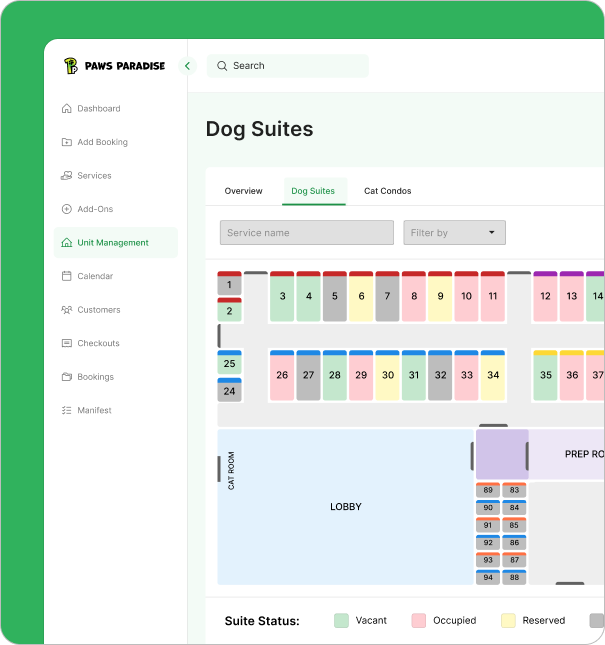
Task: Switch to the Cat Condos tab
Action: [x=387, y=191]
